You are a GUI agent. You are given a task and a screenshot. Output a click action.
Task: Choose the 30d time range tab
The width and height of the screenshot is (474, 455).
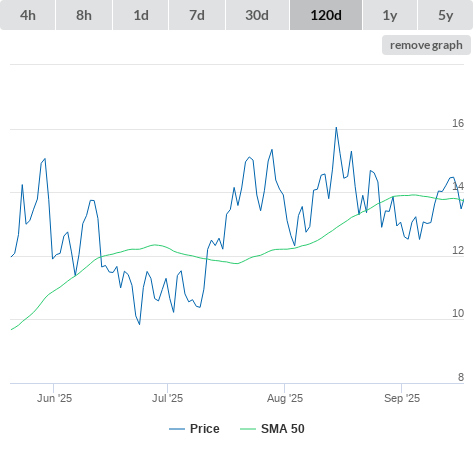pos(257,15)
